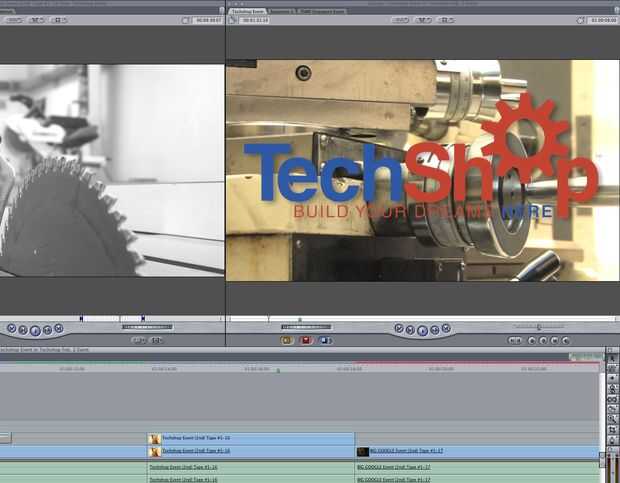Pick the Slip tool in tool palette
Viewport: 620px width, 483px height.
pyautogui.click(x=612, y=399)
